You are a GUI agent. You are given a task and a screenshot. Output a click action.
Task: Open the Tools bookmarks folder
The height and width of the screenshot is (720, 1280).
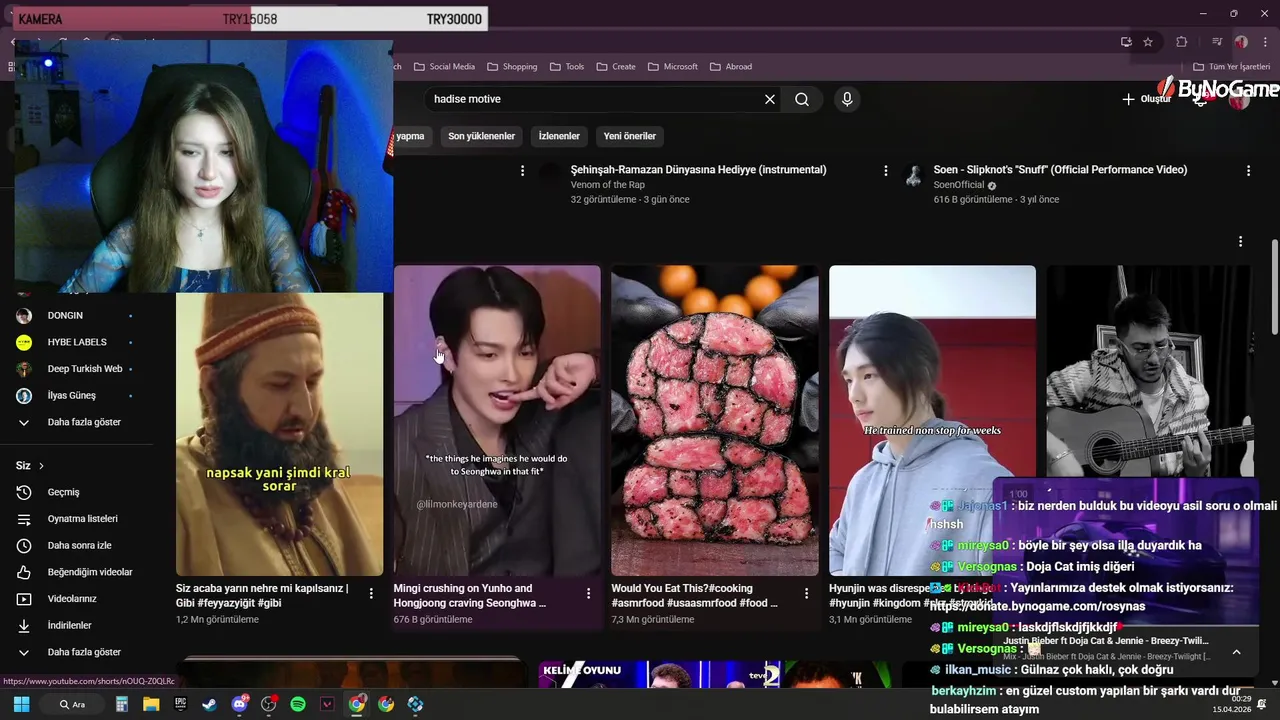click(x=566, y=66)
